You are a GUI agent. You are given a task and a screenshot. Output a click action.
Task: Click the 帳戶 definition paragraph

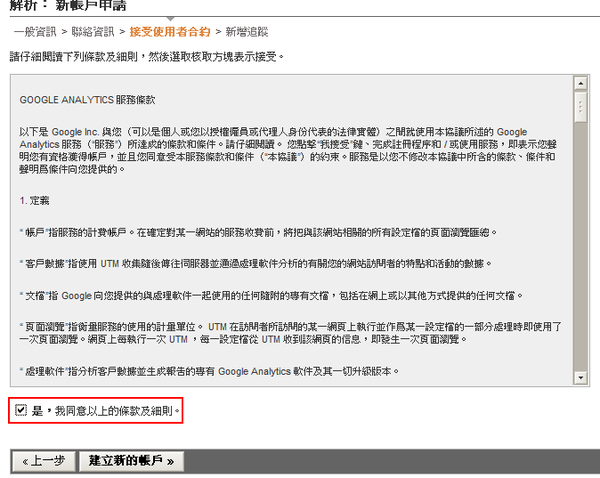258,232
